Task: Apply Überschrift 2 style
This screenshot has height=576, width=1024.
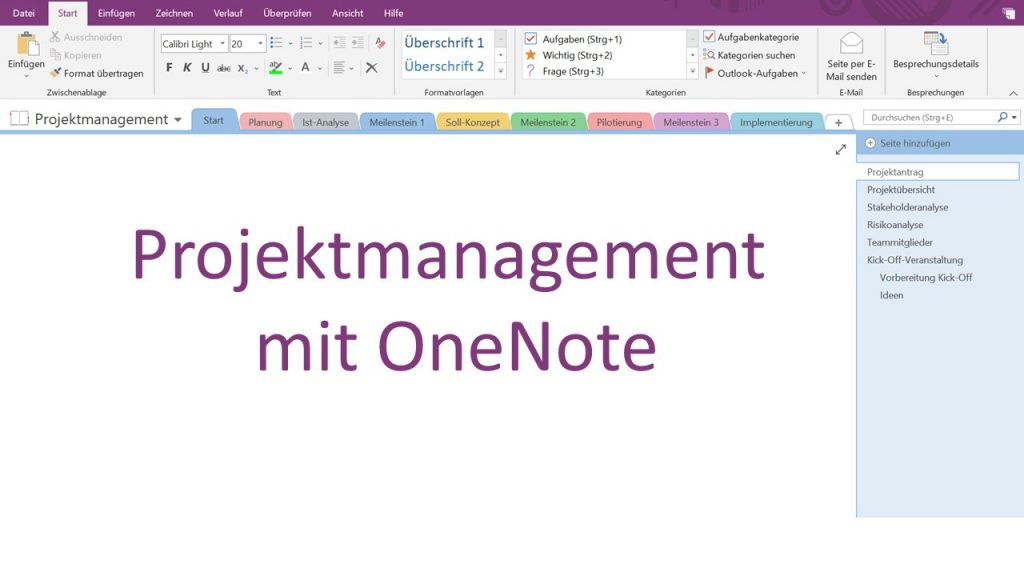Action: pyautogui.click(x=444, y=66)
